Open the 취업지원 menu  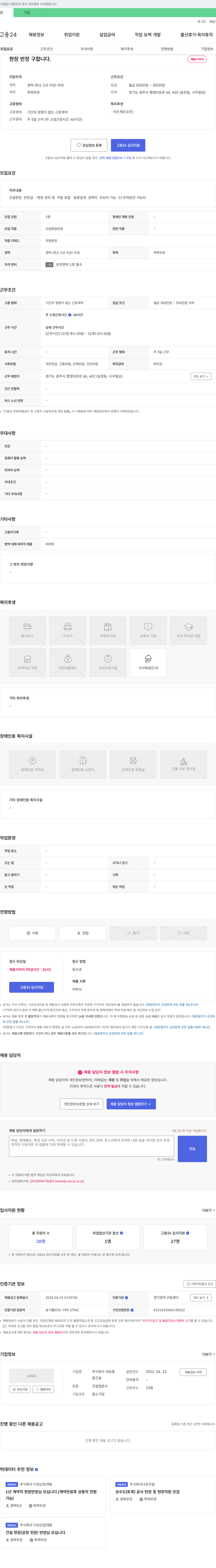[x=72, y=35]
